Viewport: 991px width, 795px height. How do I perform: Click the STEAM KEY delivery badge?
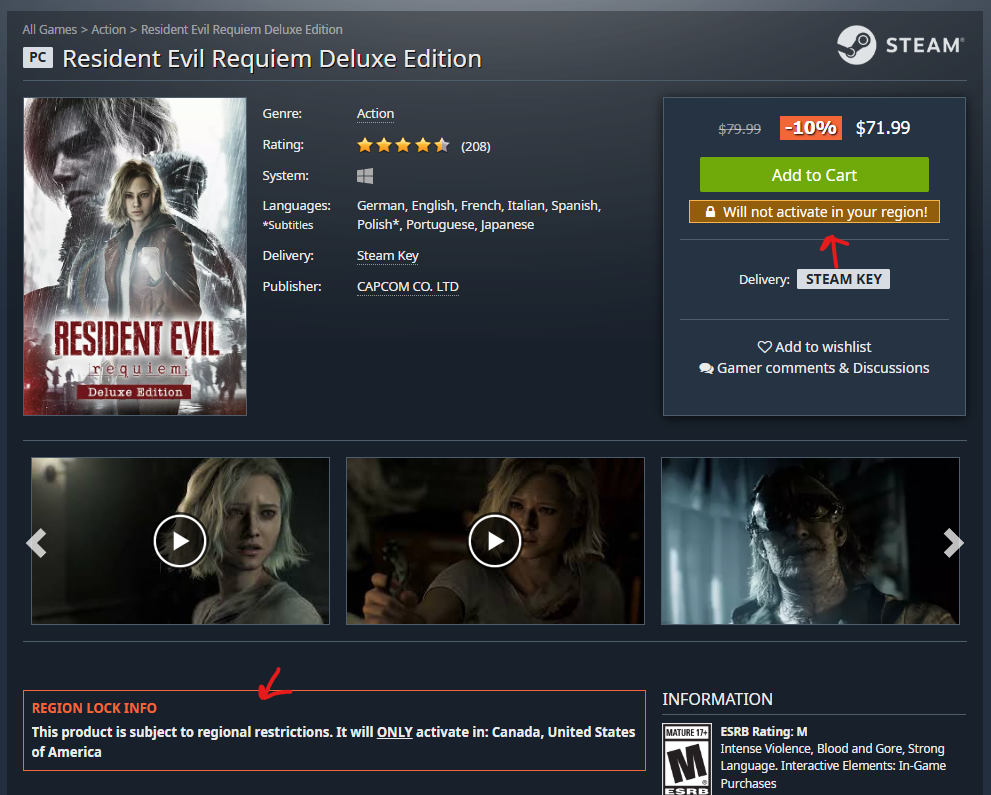tap(843, 279)
